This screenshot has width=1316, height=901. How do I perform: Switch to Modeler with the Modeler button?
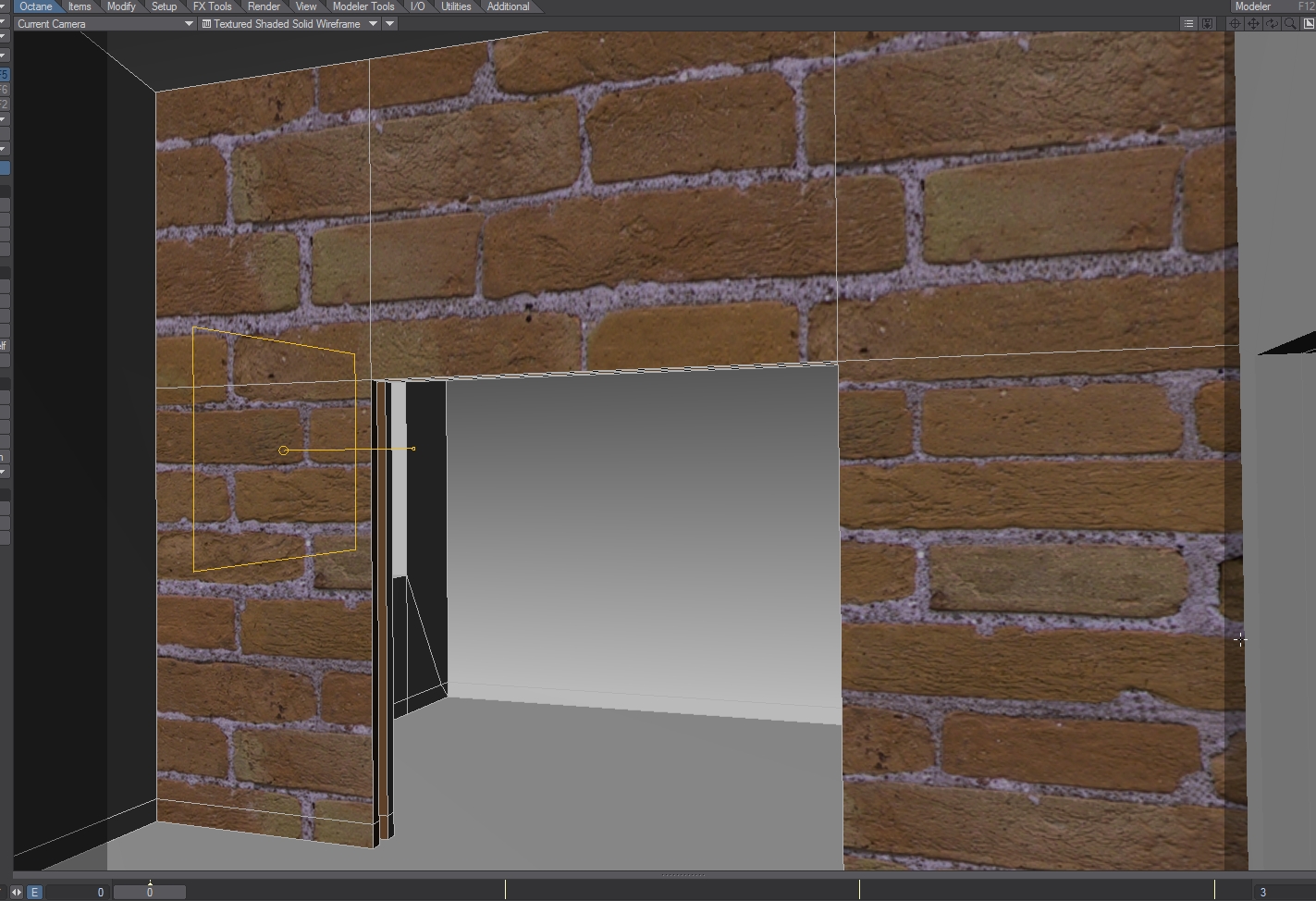click(x=1273, y=6)
